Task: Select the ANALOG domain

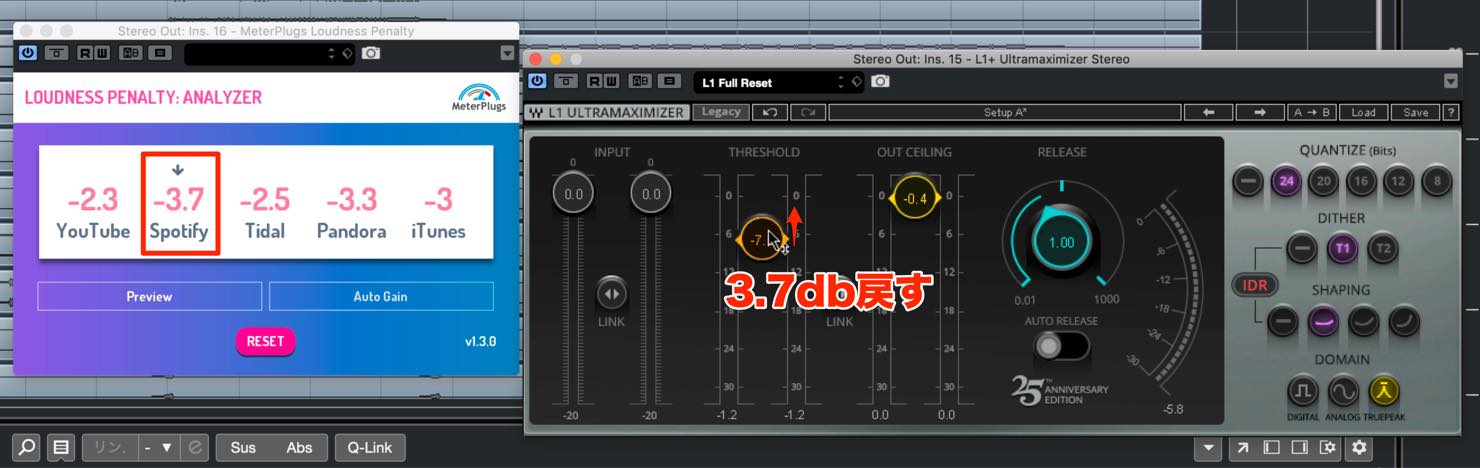Action: tap(1343, 391)
